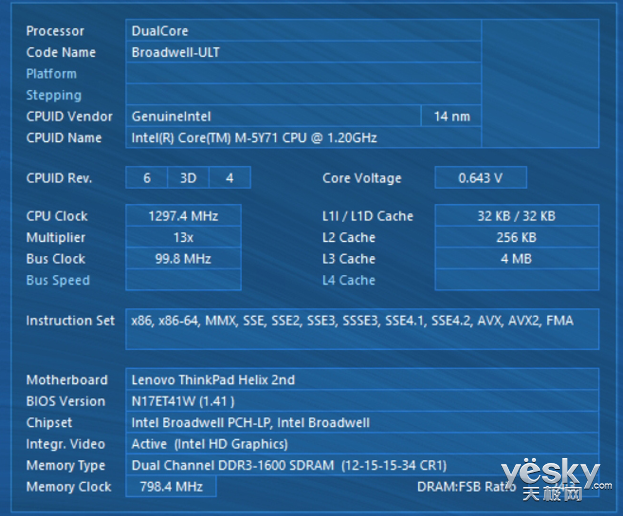
Task: Select the Processor value "DualCore"
Action: [x=304, y=31]
